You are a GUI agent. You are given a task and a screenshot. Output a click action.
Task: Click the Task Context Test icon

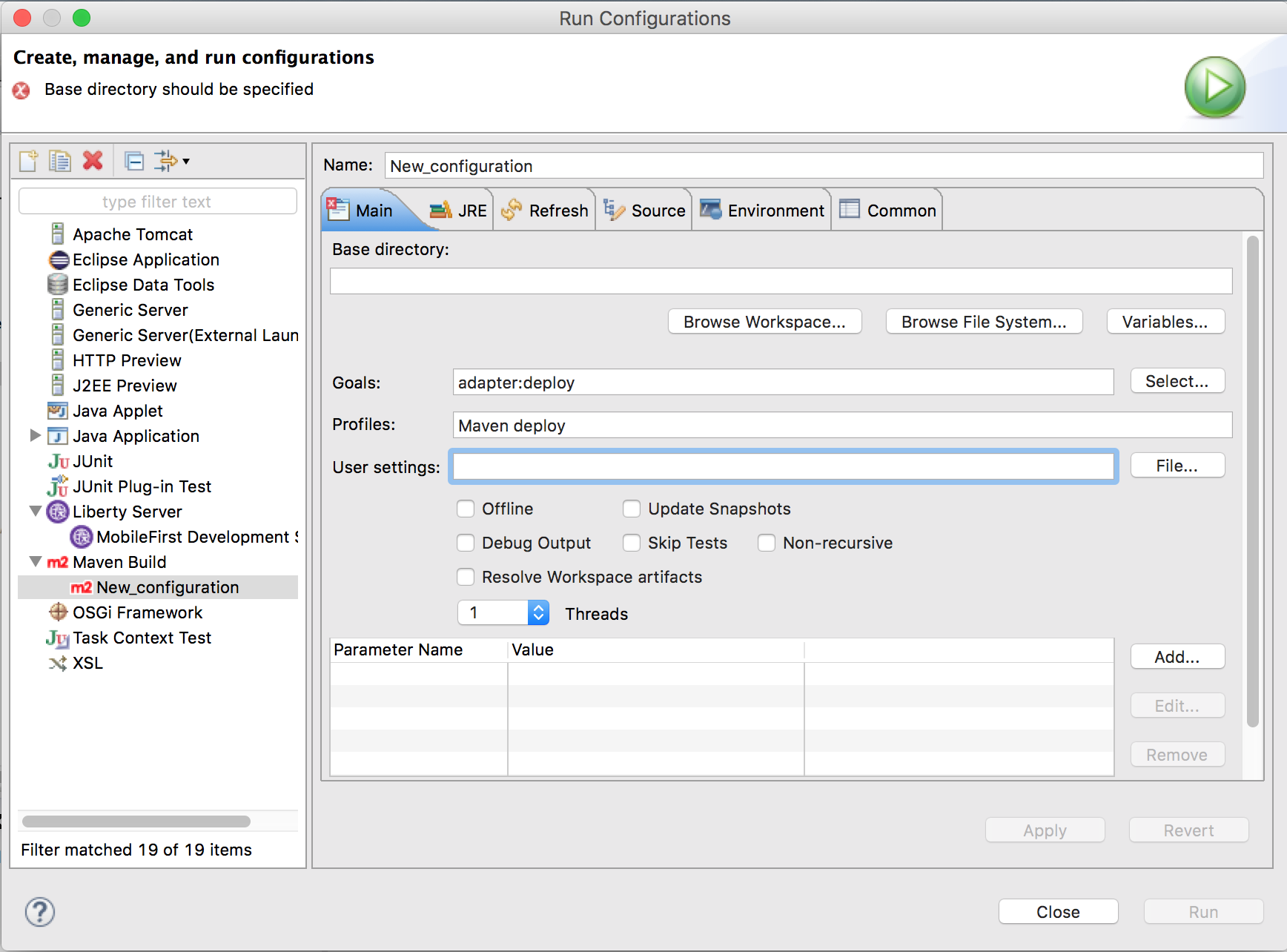point(58,638)
